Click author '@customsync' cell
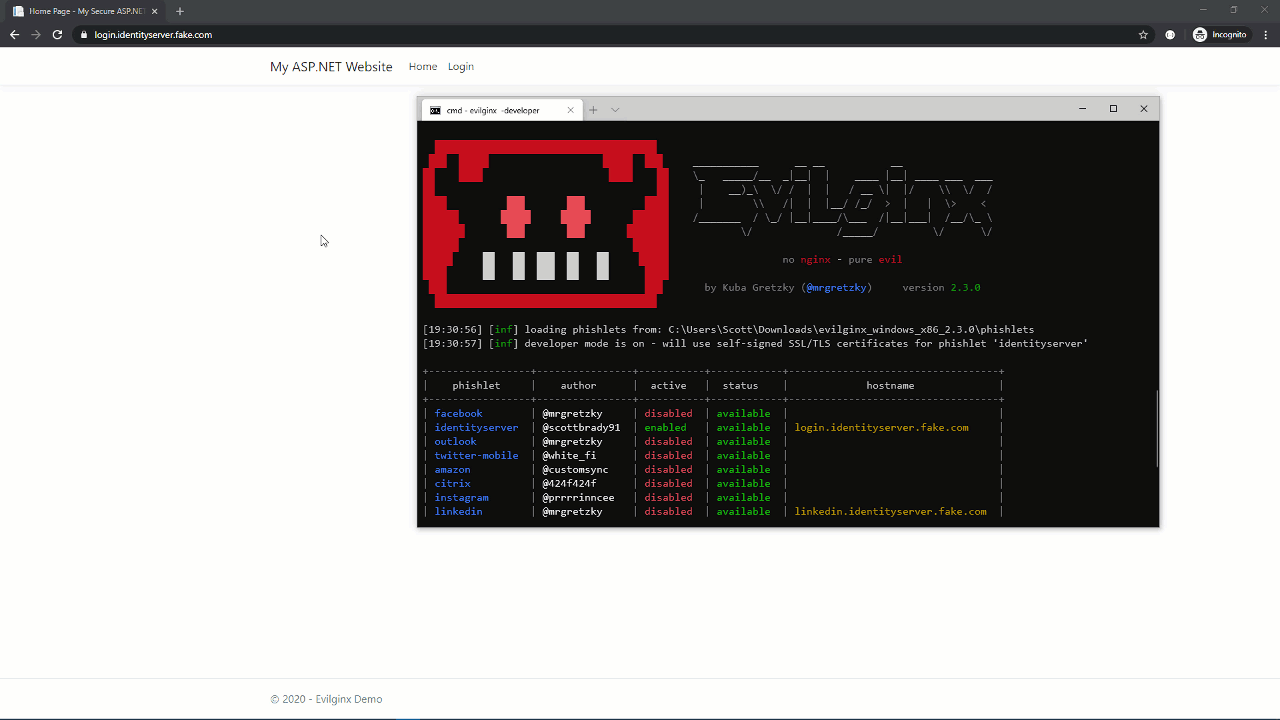 pos(575,469)
